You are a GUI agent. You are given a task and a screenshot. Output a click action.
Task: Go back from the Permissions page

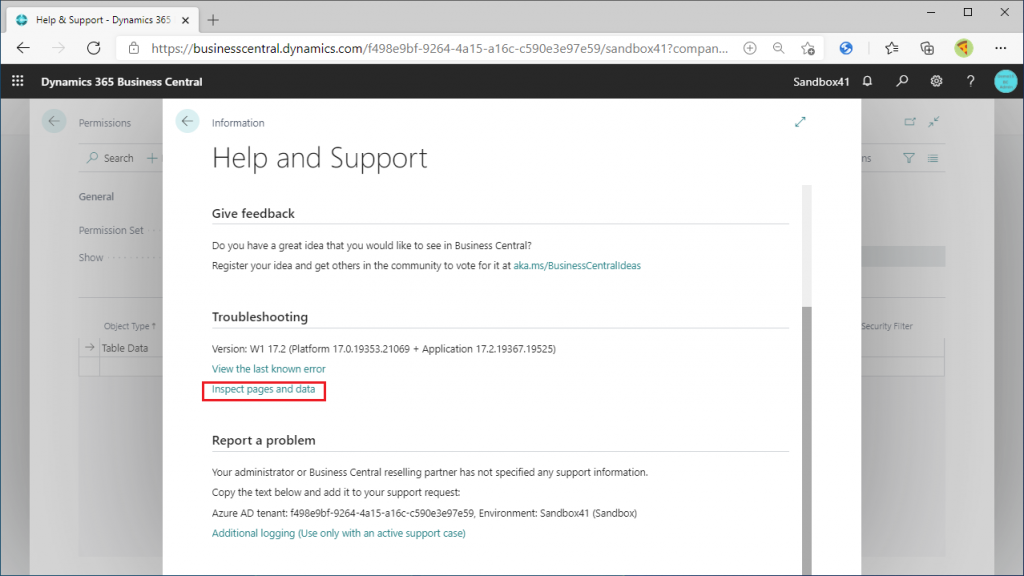tap(54, 121)
